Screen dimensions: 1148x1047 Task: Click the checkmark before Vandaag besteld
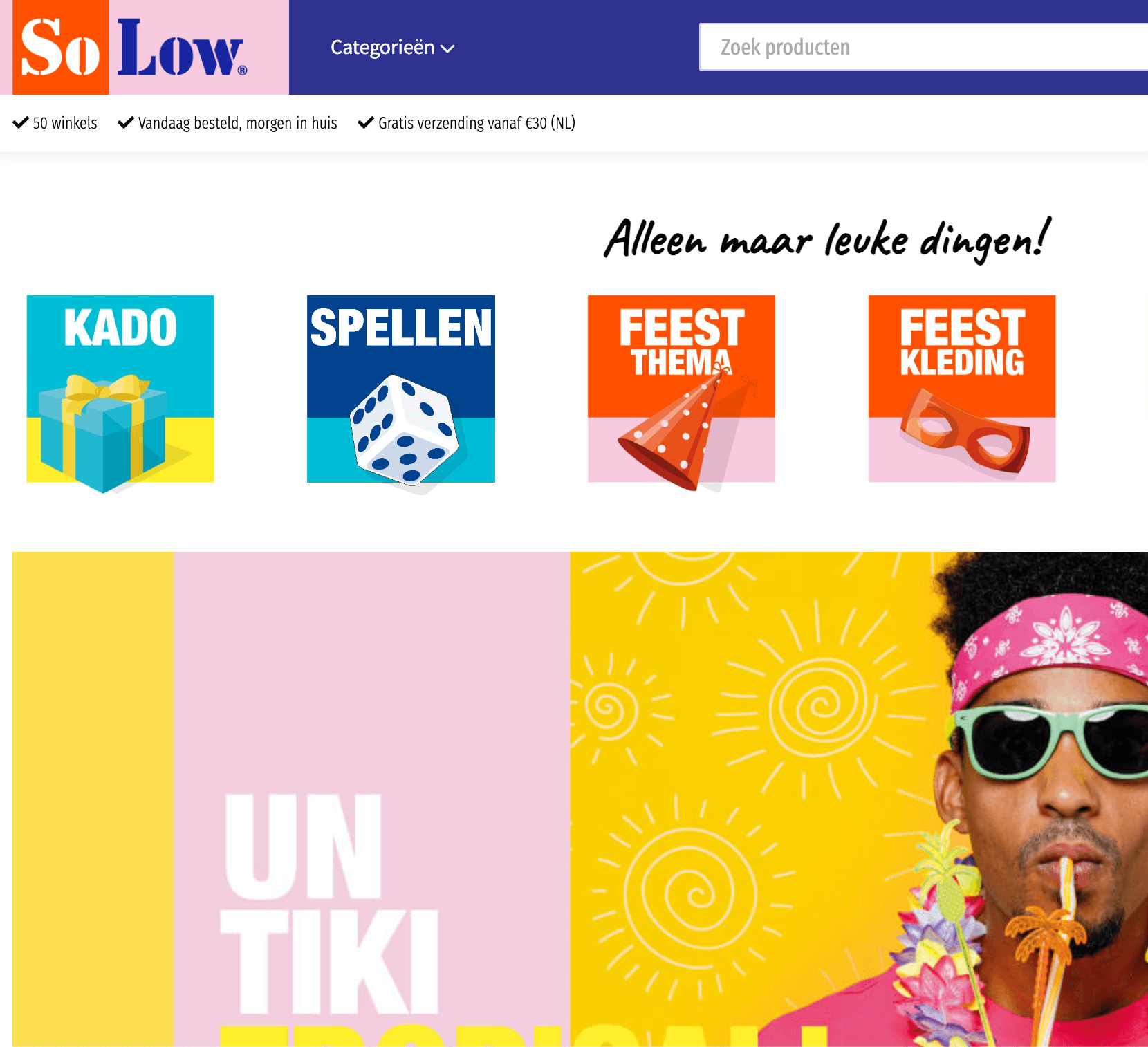click(x=126, y=123)
